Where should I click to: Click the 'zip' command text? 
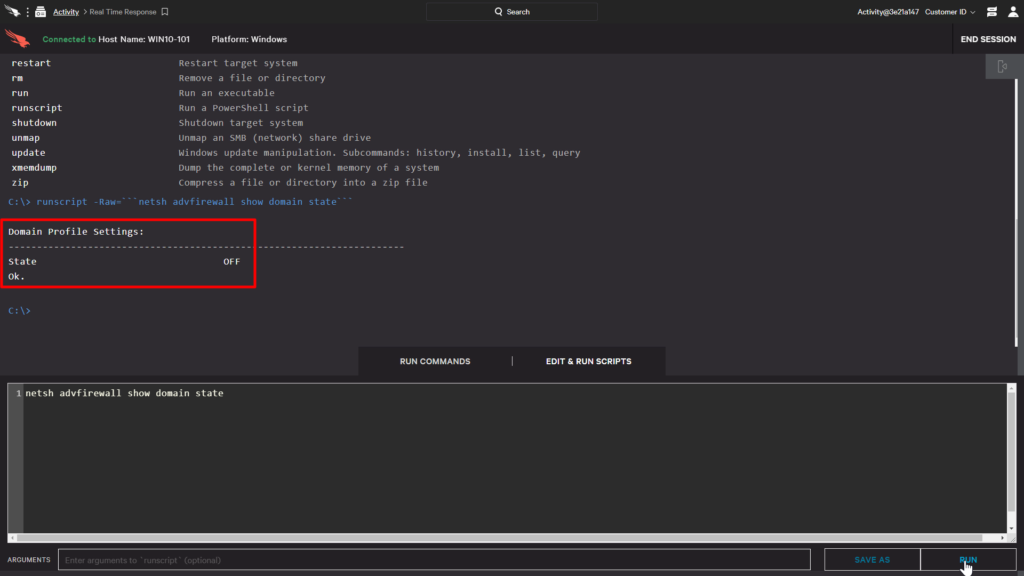coord(20,183)
